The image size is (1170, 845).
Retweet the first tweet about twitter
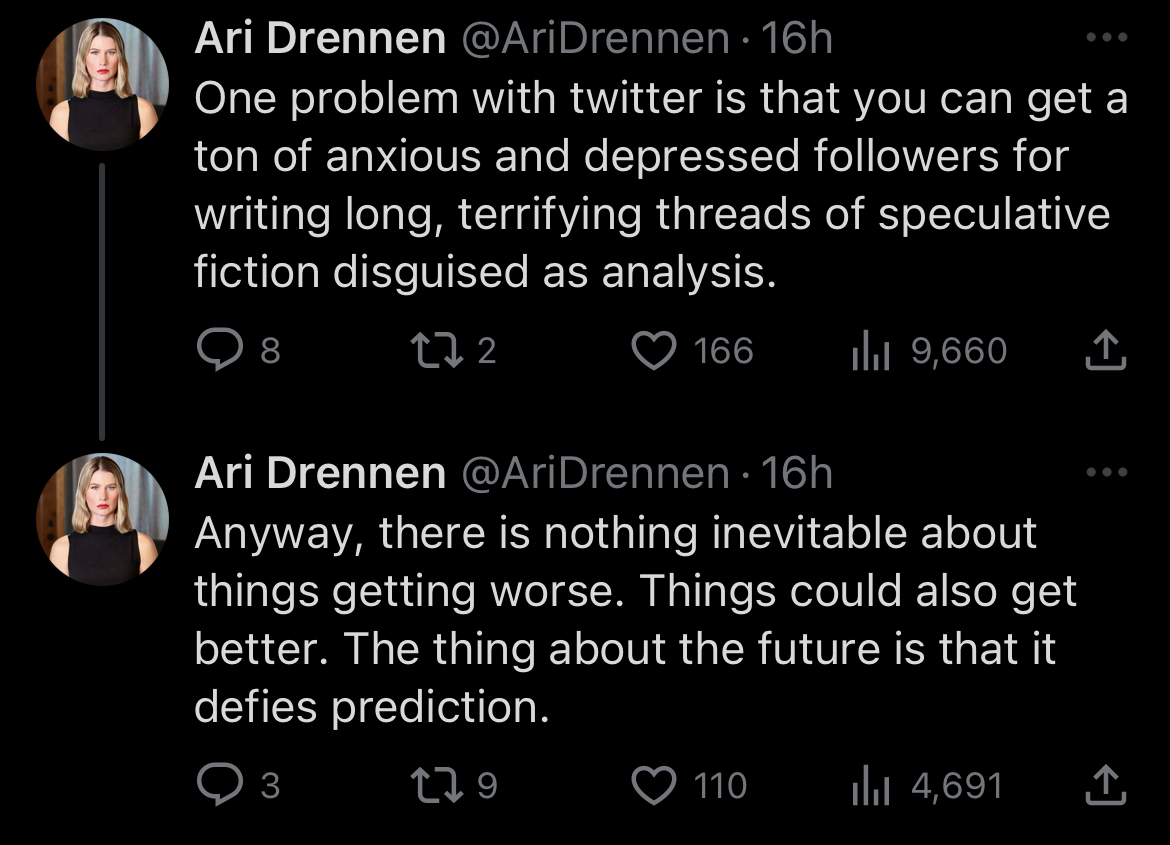(x=433, y=351)
